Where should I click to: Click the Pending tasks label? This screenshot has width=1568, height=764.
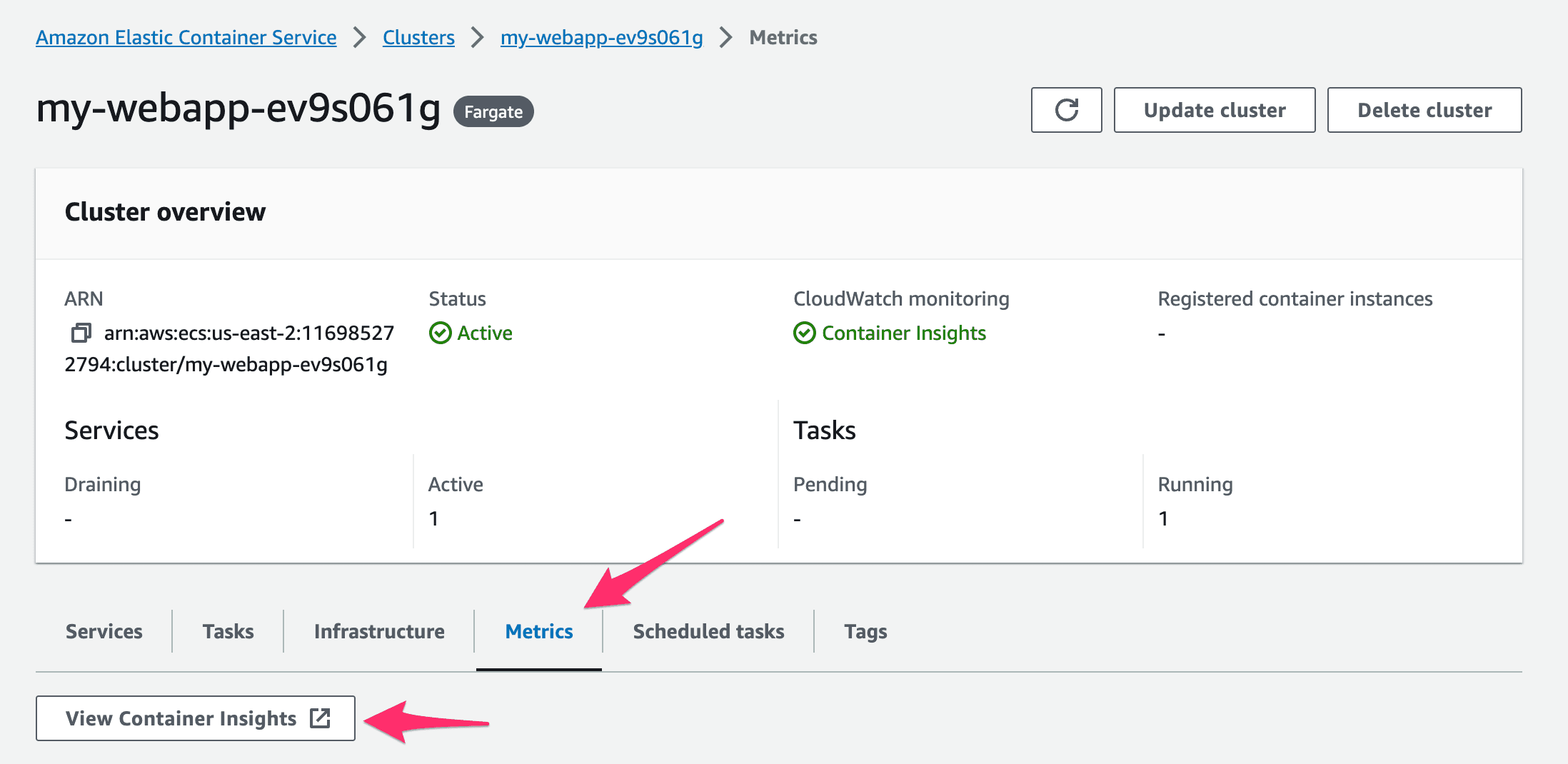(x=830, y=484)
